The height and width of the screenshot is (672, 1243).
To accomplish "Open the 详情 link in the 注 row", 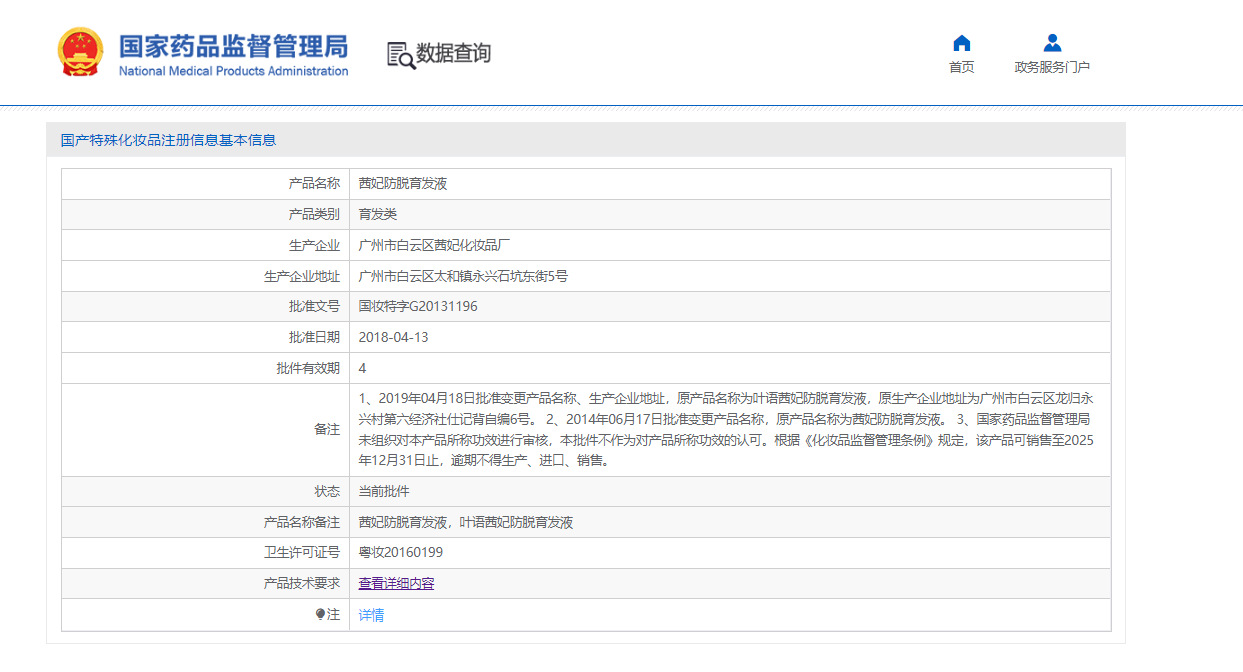I will pos(371,615).
